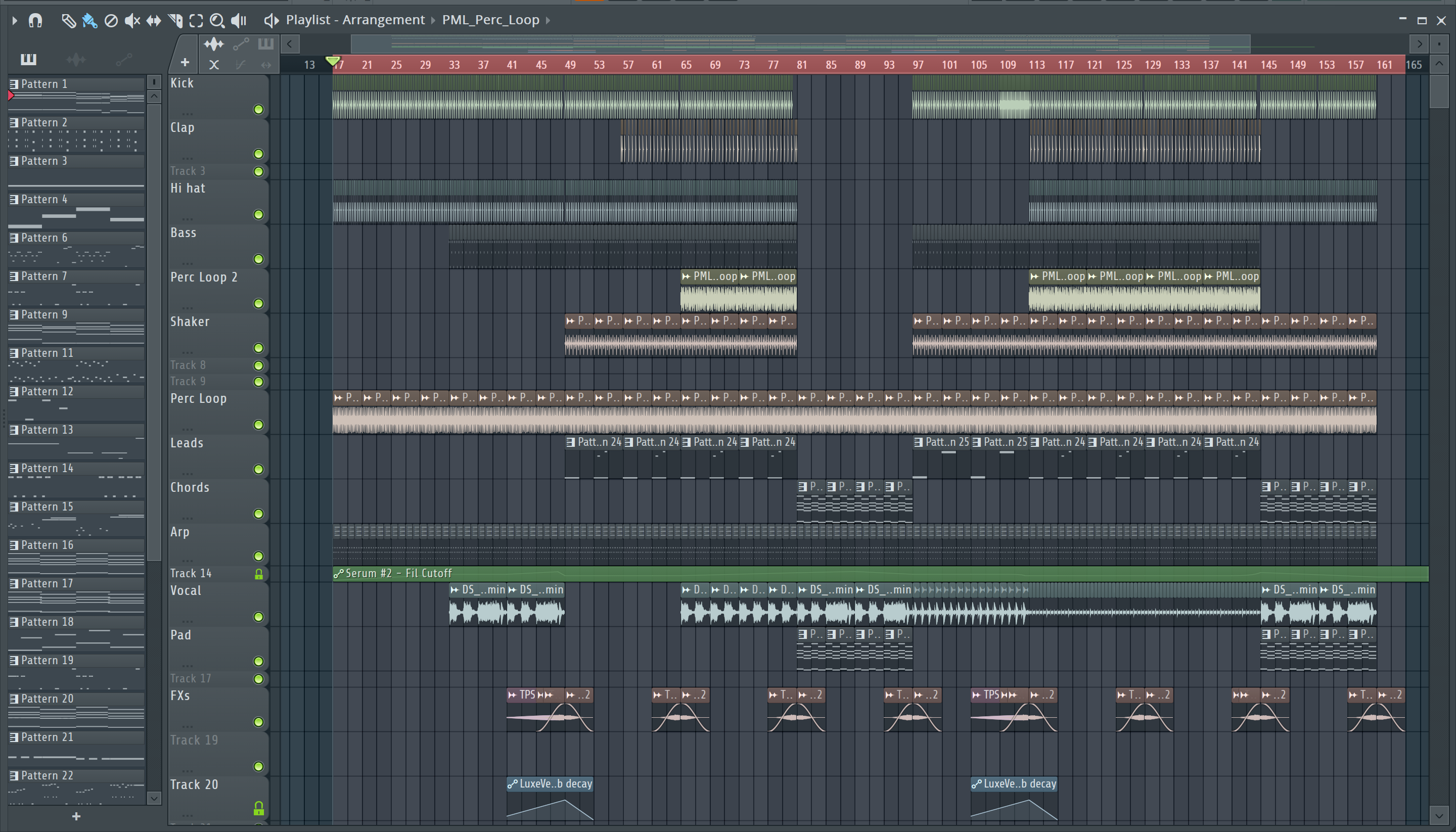Mute the FXs track
The width and height of the screenshot is (1456, 832).
(258, 722)
